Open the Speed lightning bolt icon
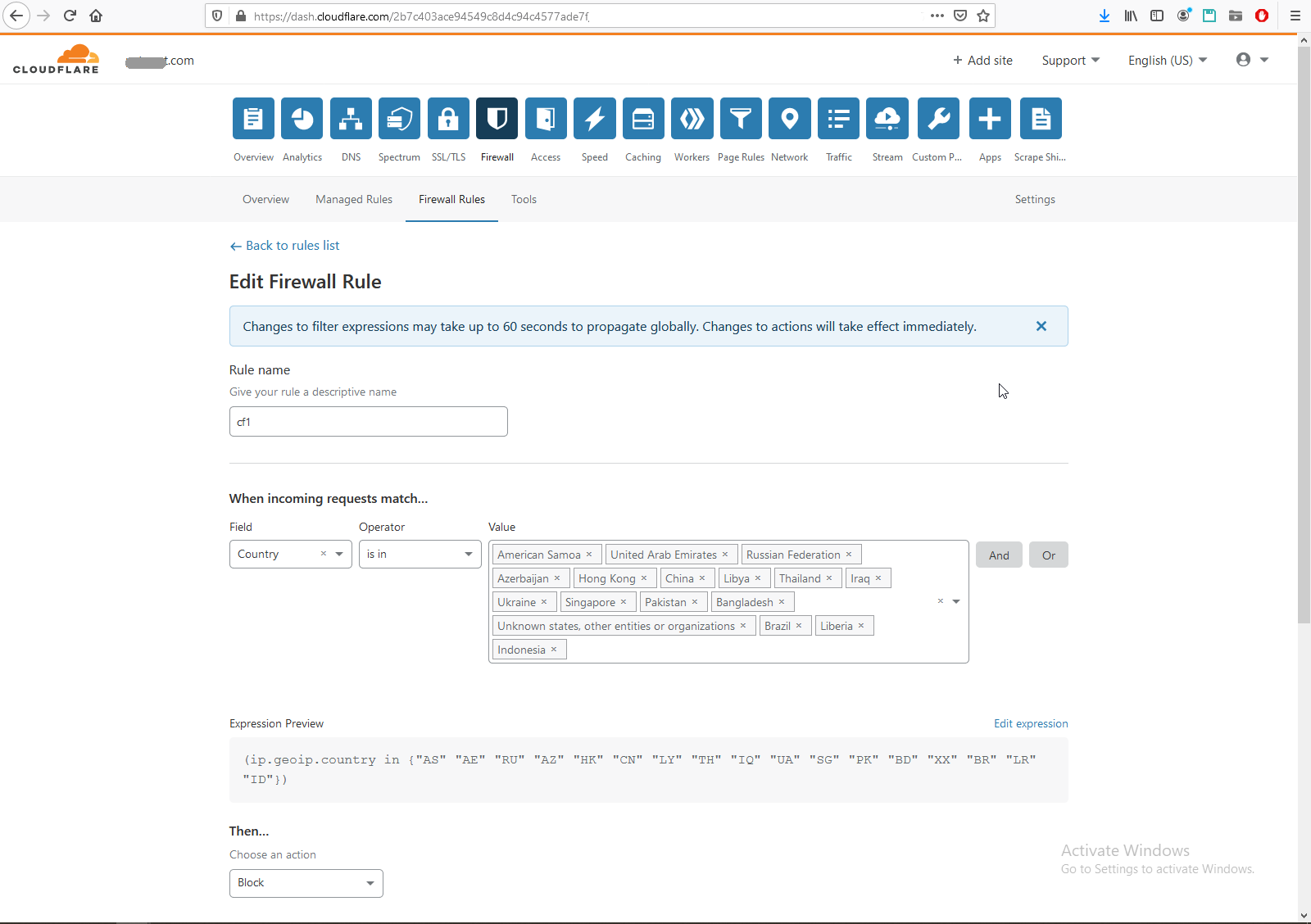 point(595,119)
